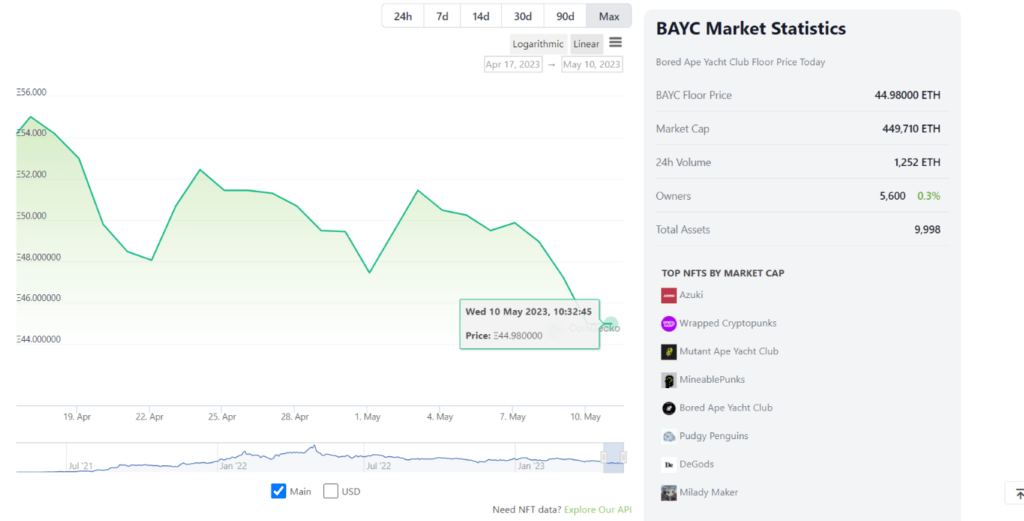
Task: Click the Bored Ape Yacht Club logo
Action: [669, 408]
